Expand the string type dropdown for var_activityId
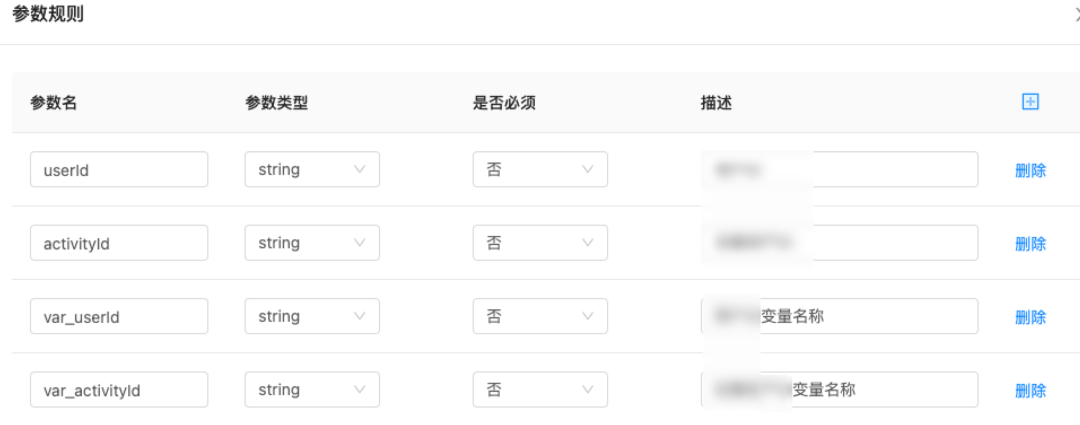 click(x=312, y=390)
